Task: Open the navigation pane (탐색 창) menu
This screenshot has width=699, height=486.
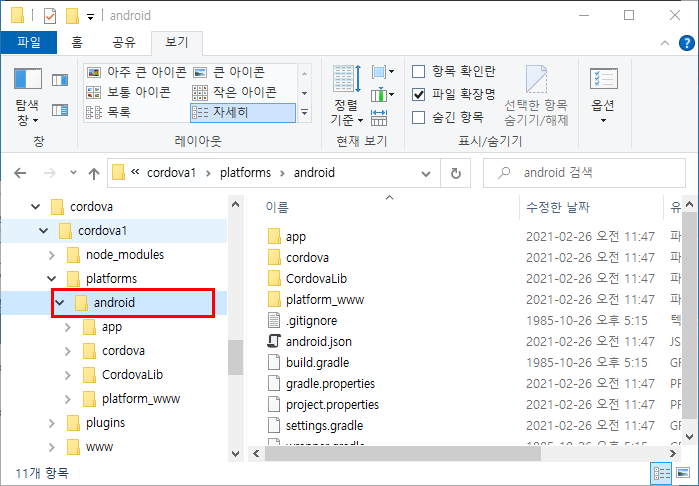Action: [x=28, y=96]
